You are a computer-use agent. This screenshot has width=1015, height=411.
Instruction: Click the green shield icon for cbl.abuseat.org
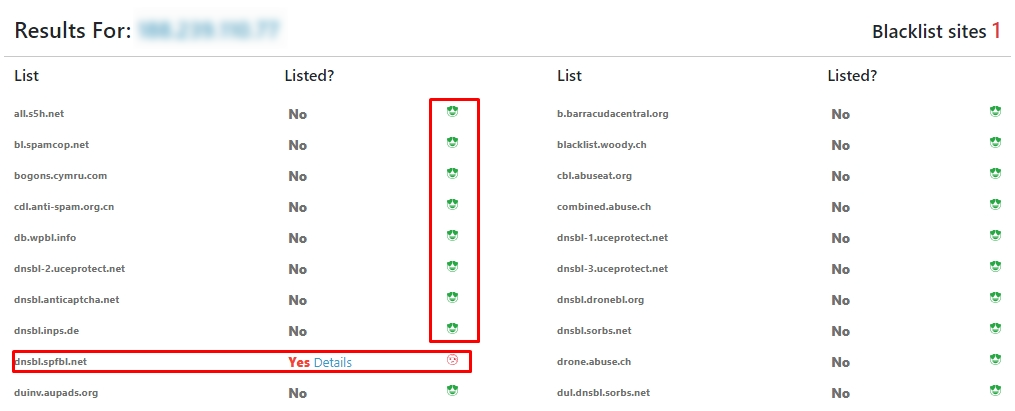click(x=995, y=174)
